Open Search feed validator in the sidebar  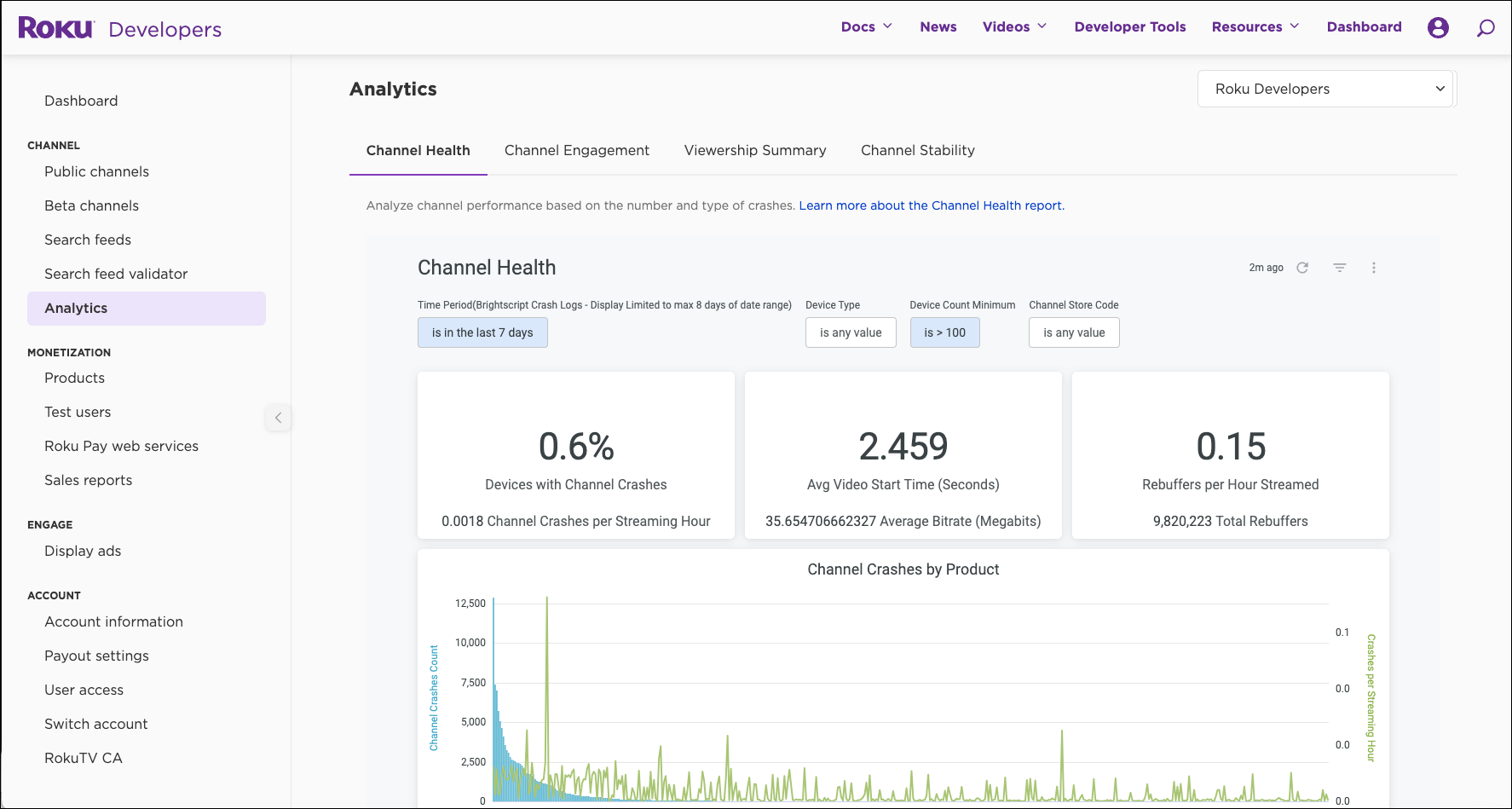coord(116,274)
